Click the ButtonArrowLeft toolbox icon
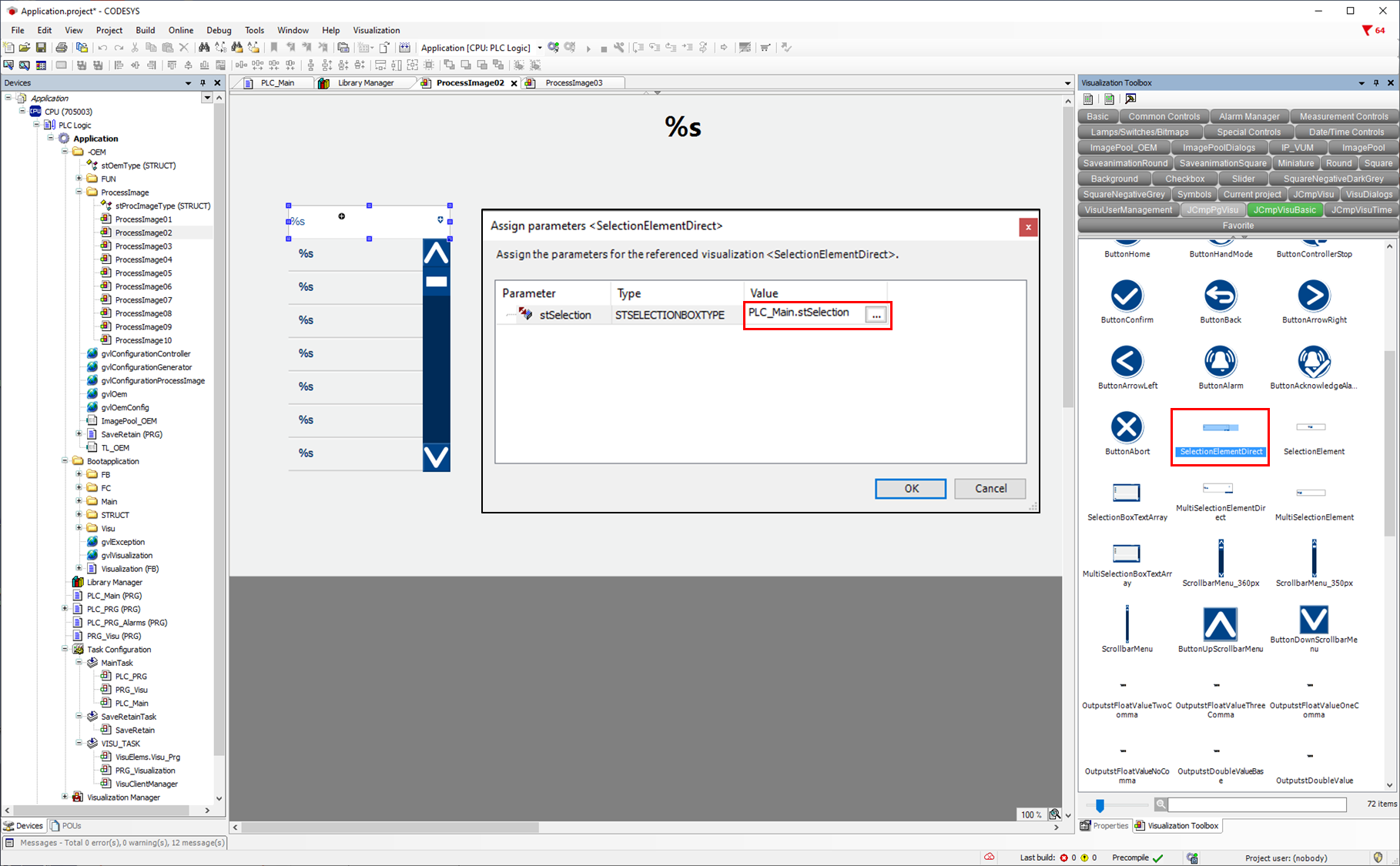 (1127, 362)
